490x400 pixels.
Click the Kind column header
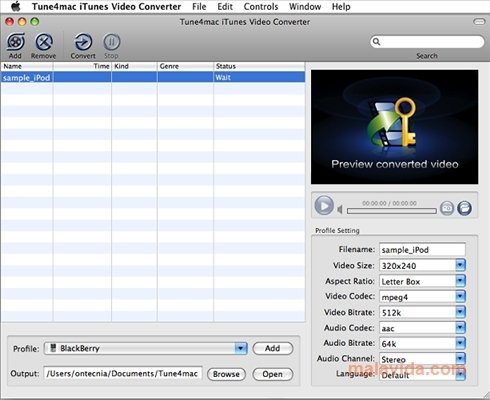pos(134,66)
